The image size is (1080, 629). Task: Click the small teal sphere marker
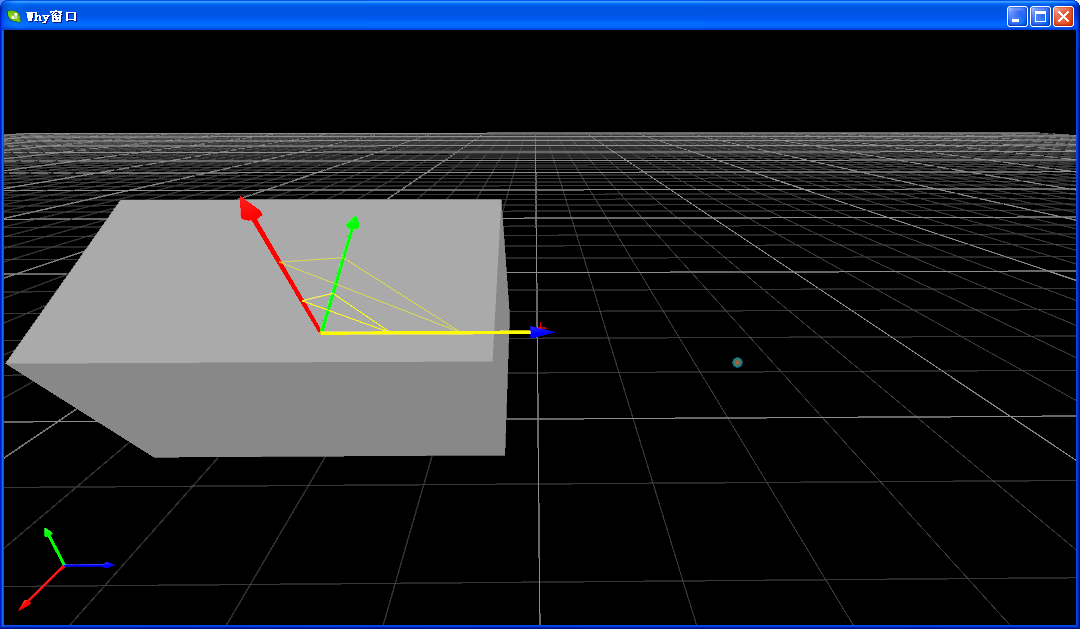(x=737, y=362)
